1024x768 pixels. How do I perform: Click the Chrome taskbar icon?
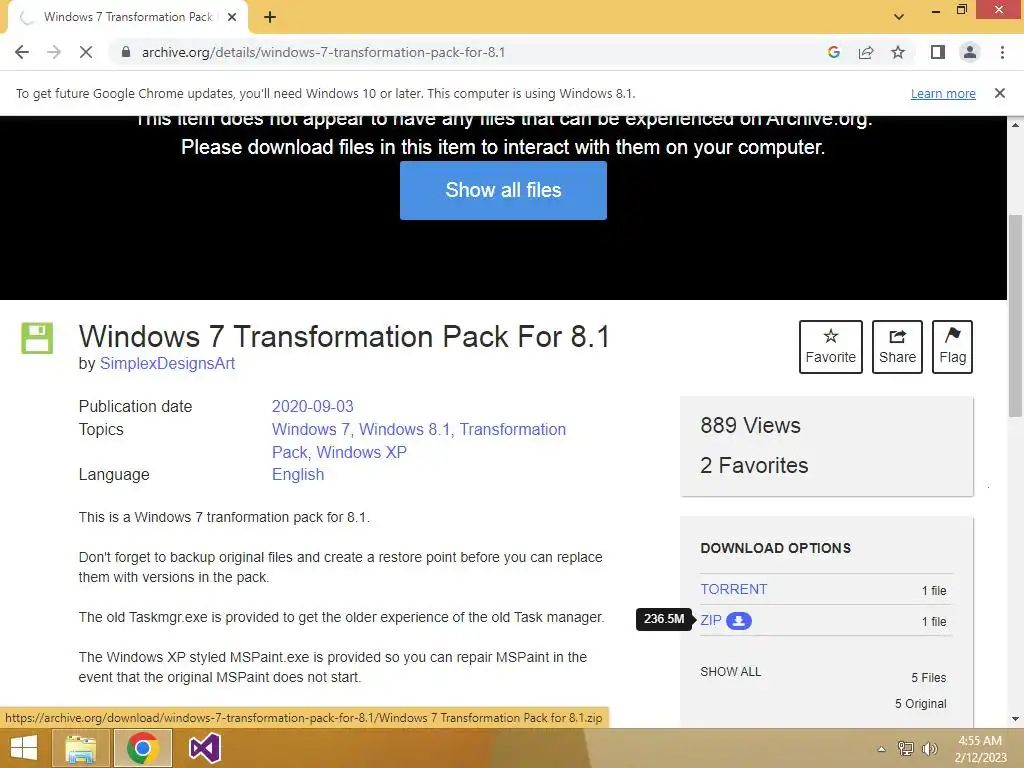tap(142, 748)
